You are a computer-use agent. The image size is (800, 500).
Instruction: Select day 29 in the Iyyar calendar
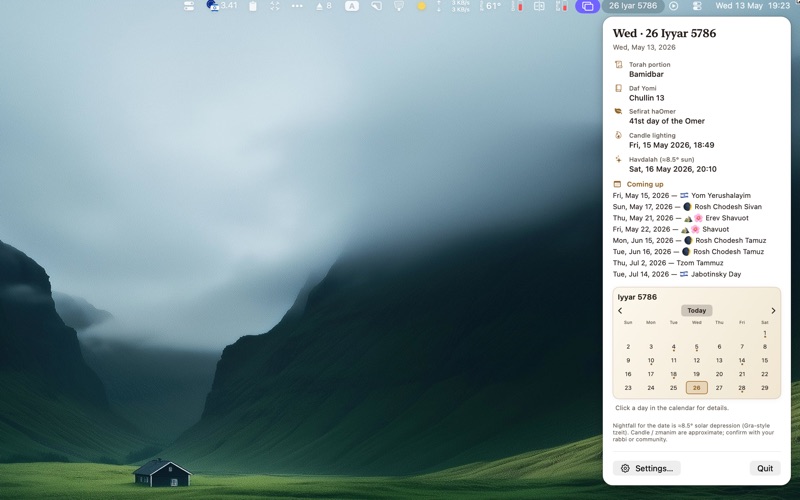point(765,388)
